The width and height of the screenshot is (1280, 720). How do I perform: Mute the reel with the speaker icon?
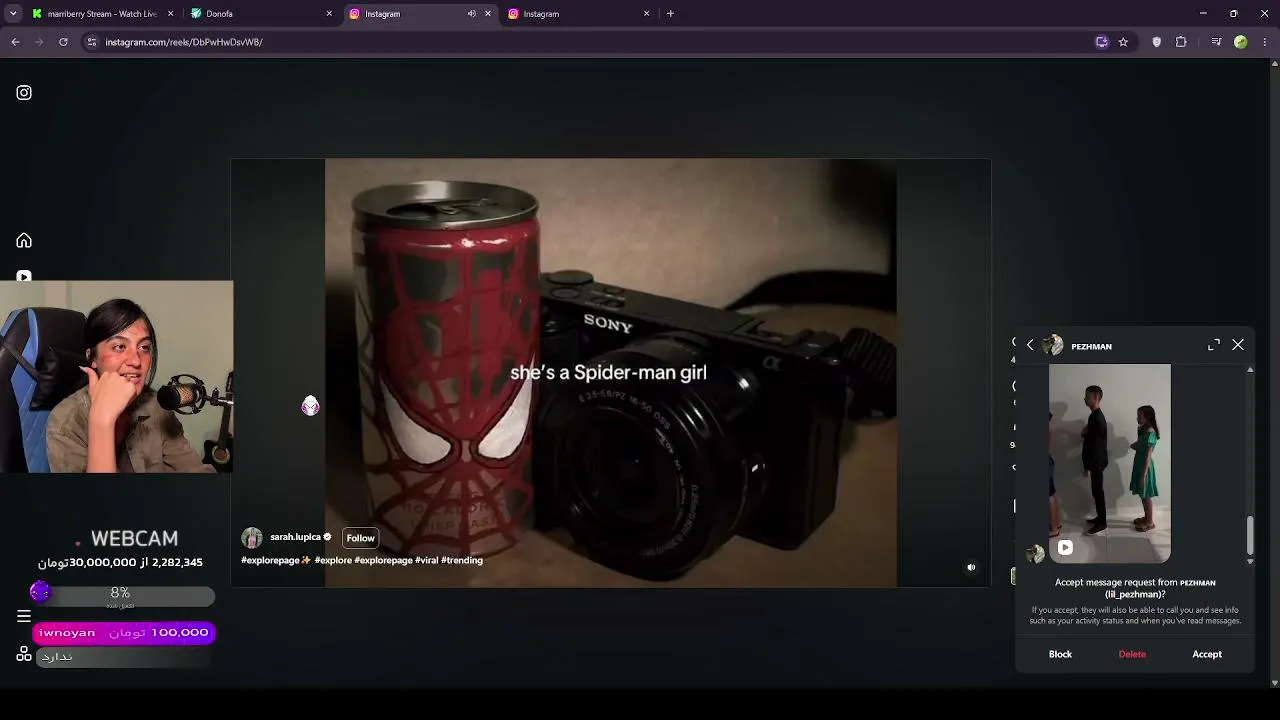pos(971,567)
